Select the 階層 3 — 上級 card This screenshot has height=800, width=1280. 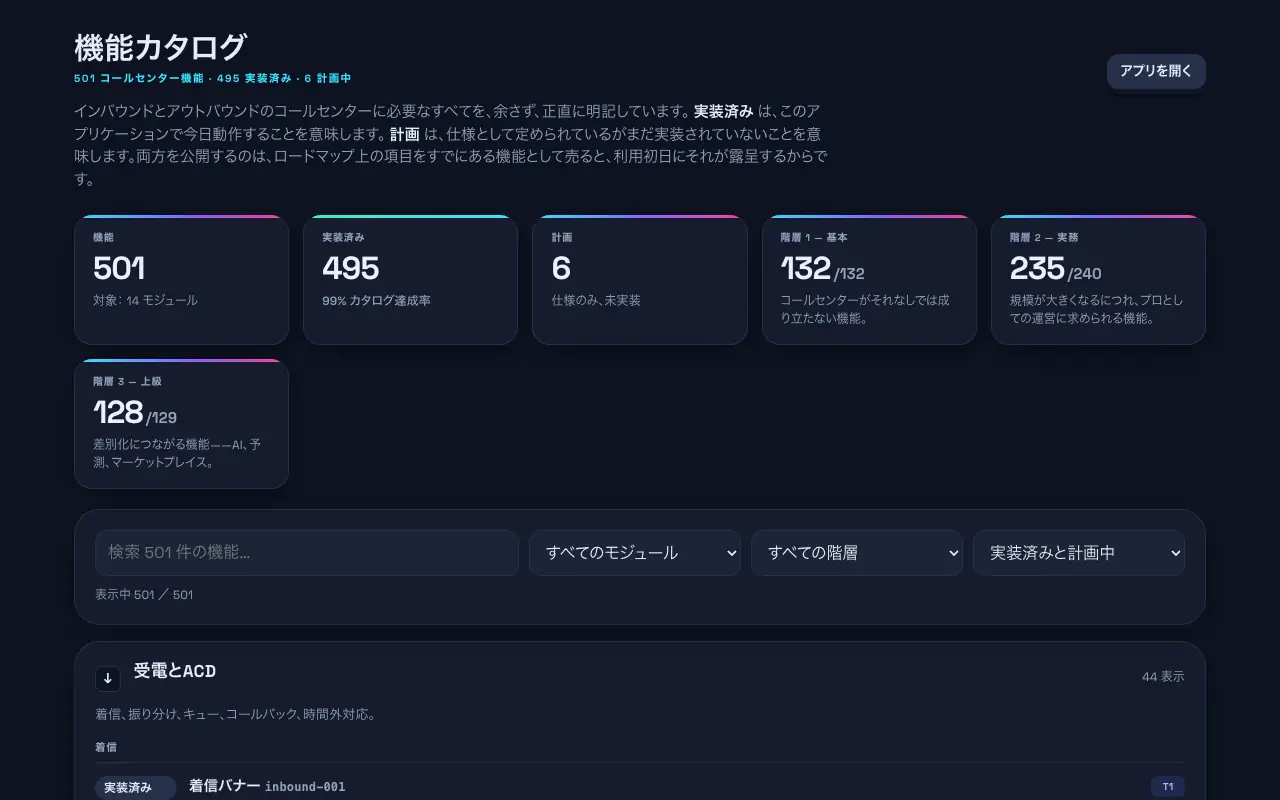coord(181,424)
